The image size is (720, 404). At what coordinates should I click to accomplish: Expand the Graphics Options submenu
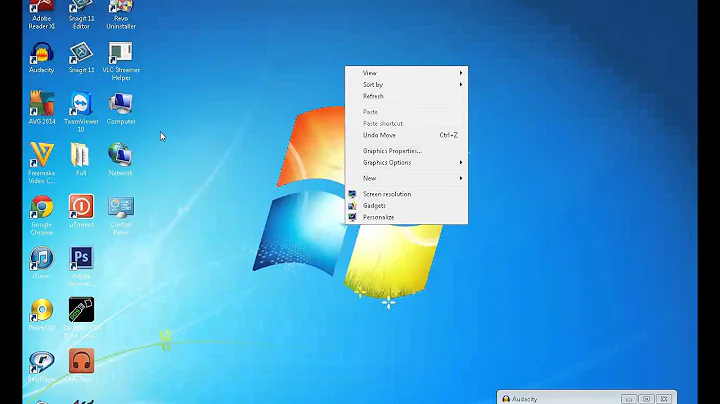pyautogui.click(x=406, y=163)
